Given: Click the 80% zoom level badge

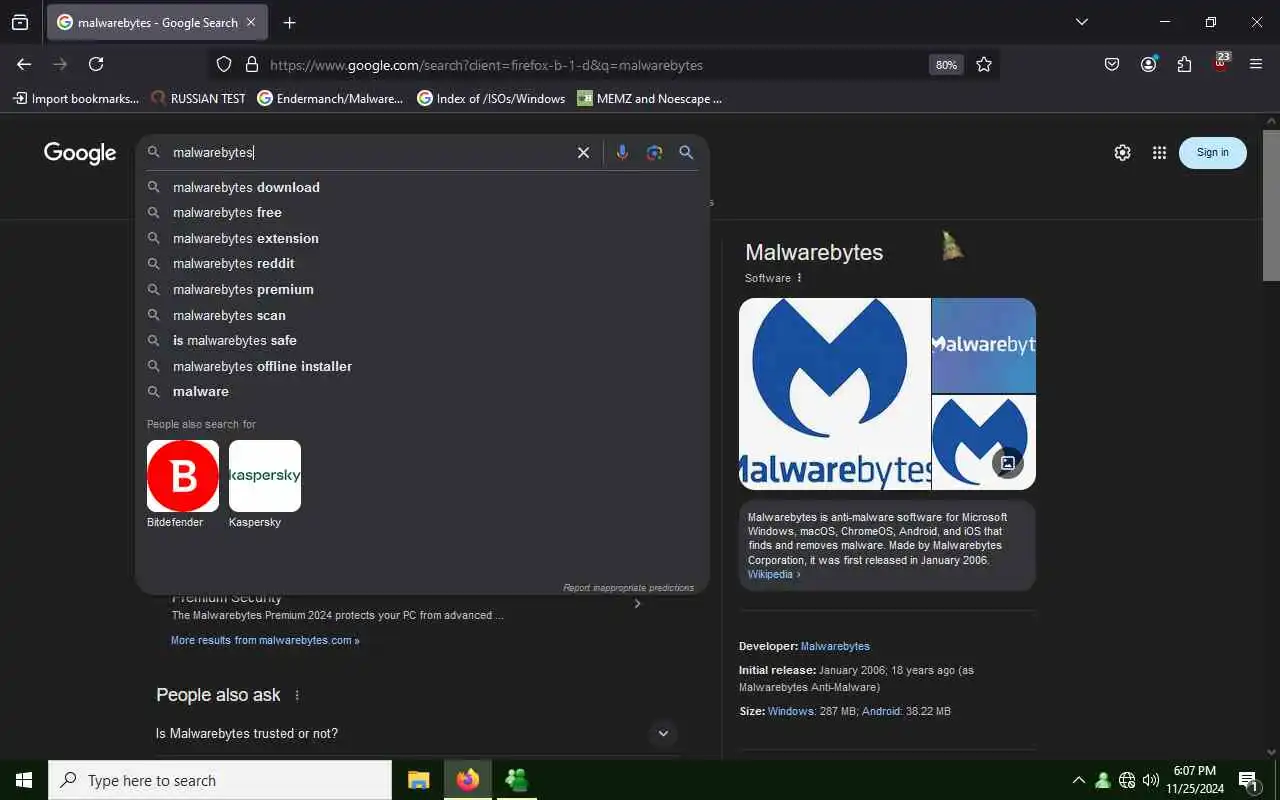Looking at the screenshot, I should 946,65.
